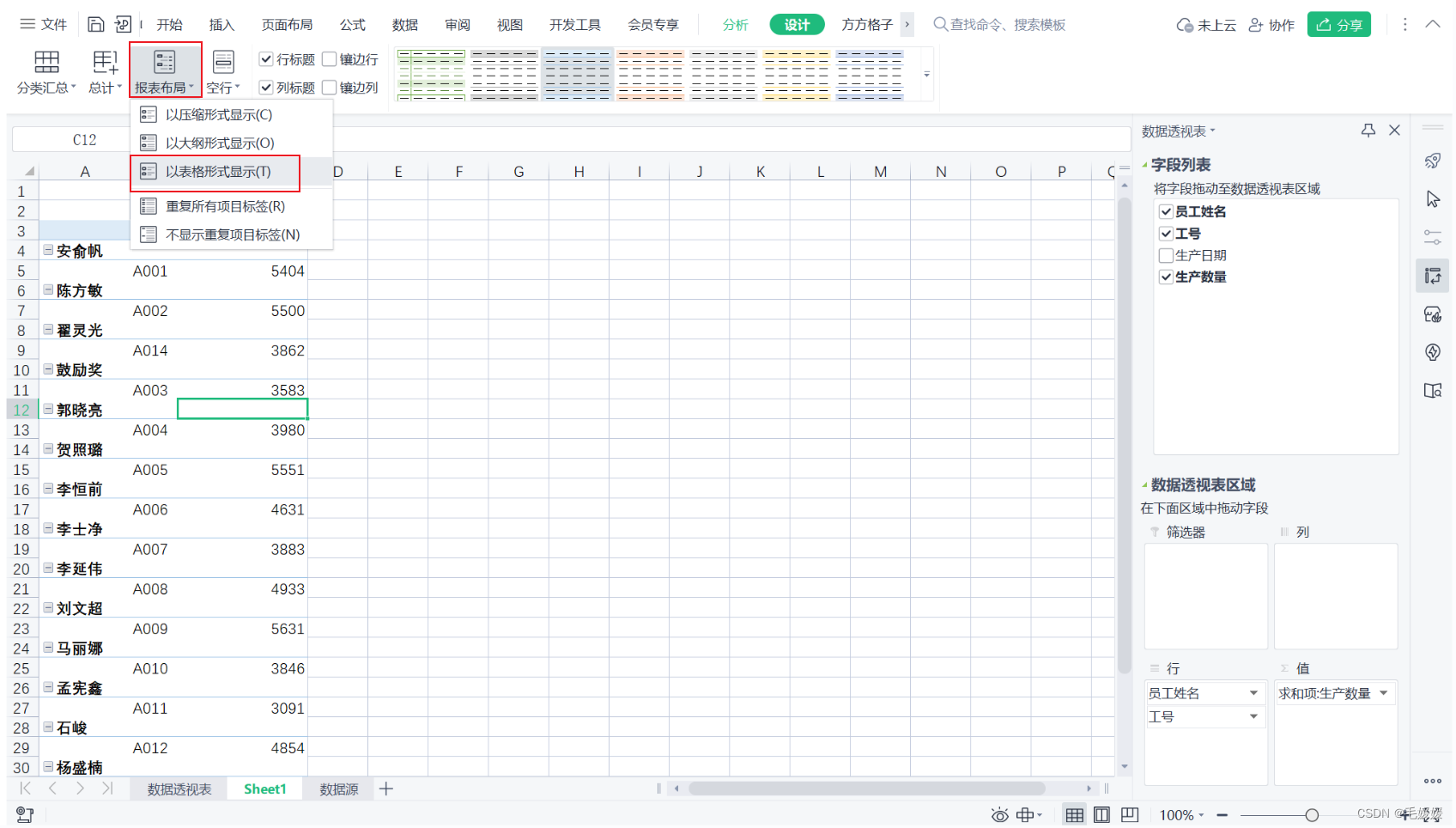
Task: Open the 工号 row field dropdown
Action: (1253, 716)
